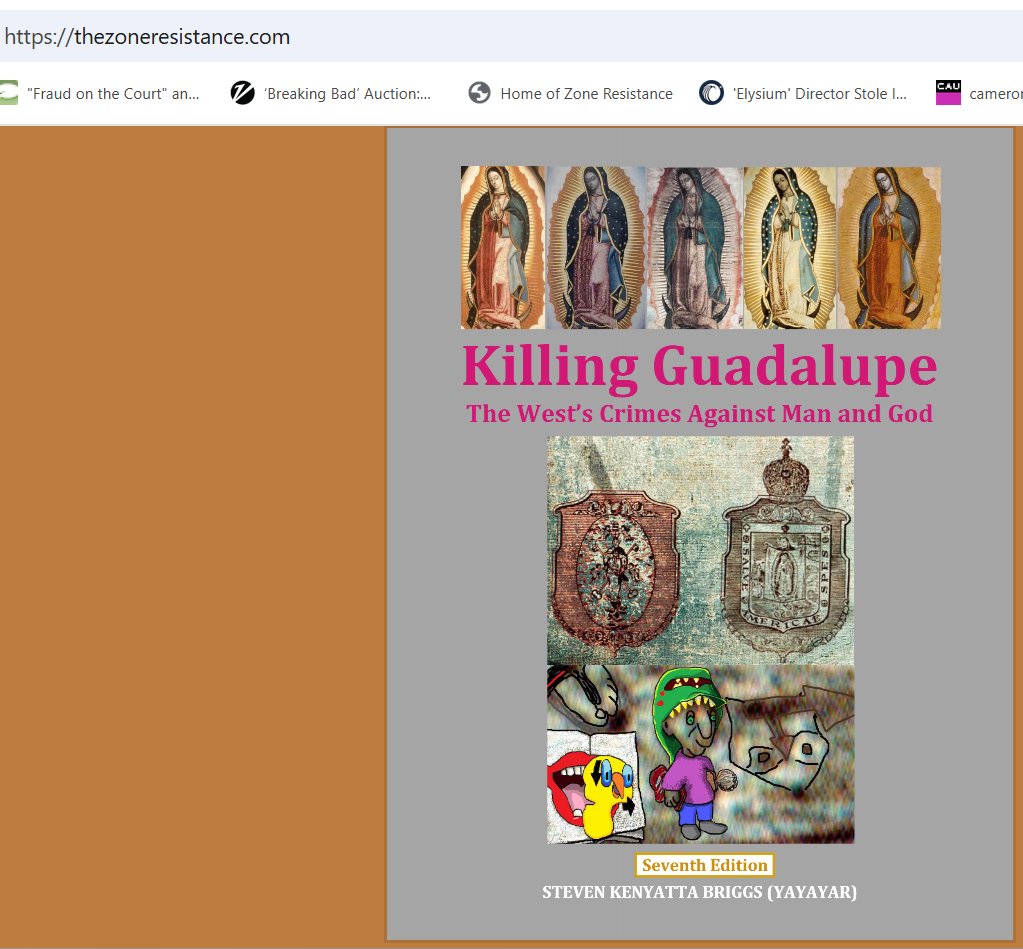Open the 'Elysium' Director Stole bookmark
Screen dimensions: 1023x949
pyautogui.click(x=803, y=93)
